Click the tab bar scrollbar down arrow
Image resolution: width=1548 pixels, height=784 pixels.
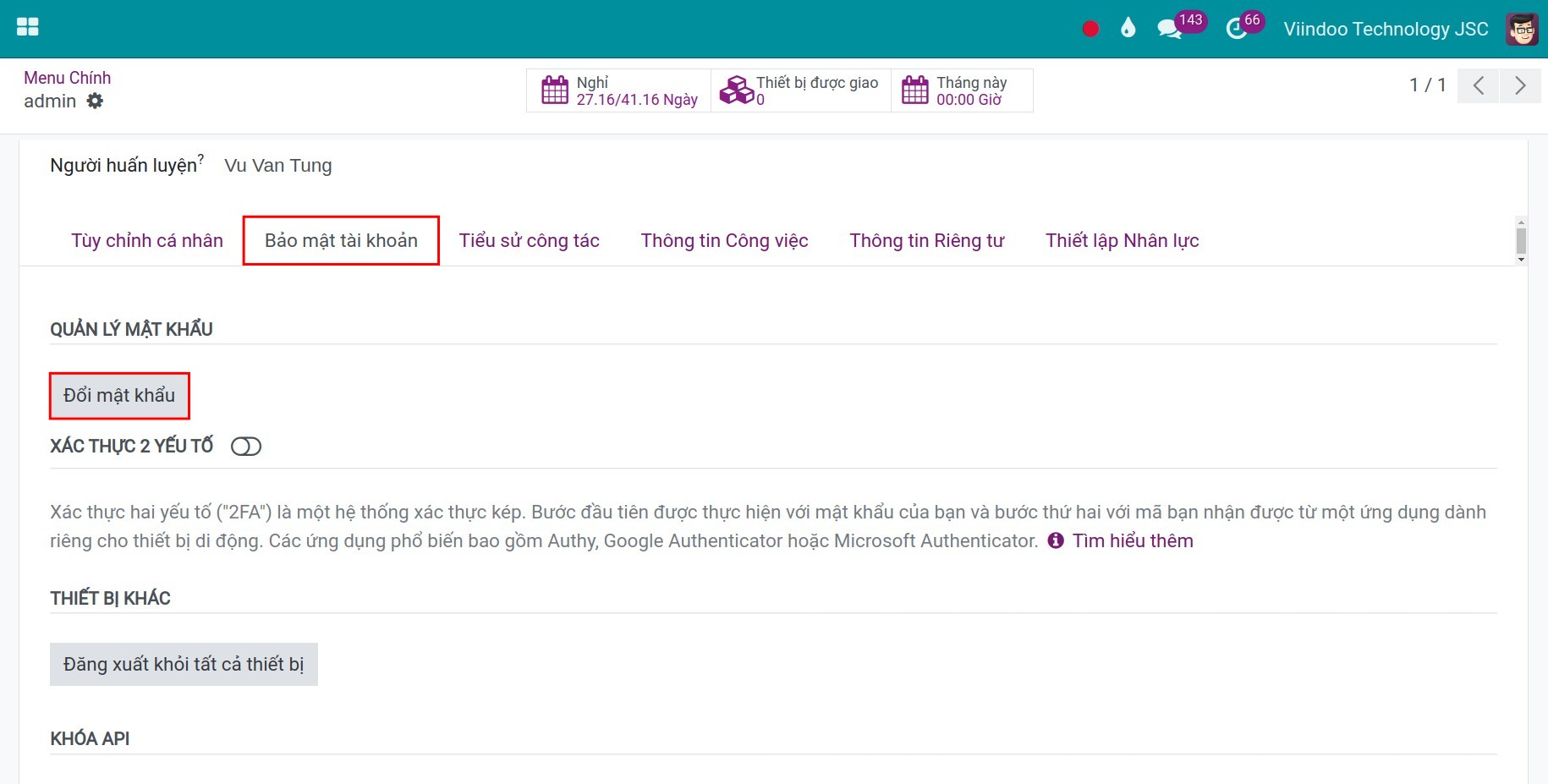[1521, 260]
